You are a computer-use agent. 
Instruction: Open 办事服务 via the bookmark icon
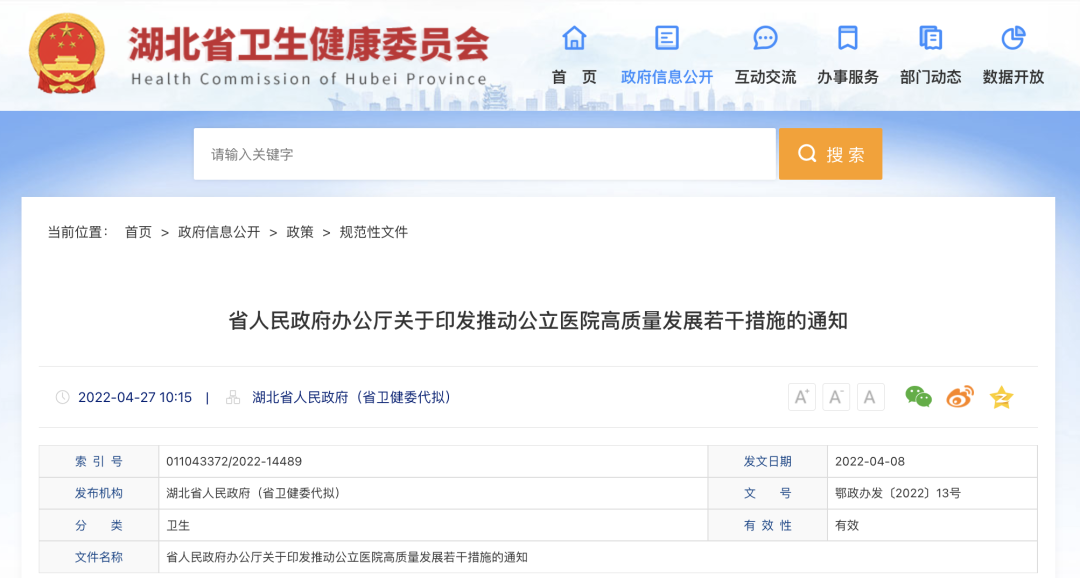pyautogui.click(x=846, y=38)
